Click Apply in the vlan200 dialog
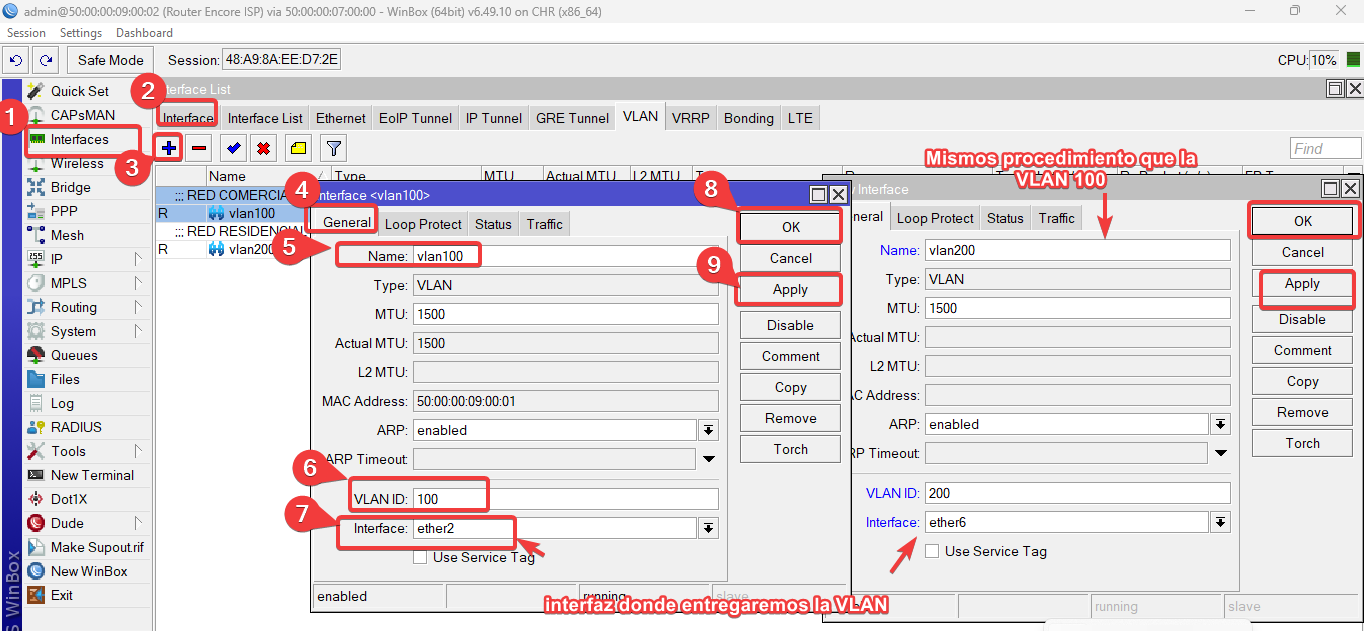 point(1302,284)
